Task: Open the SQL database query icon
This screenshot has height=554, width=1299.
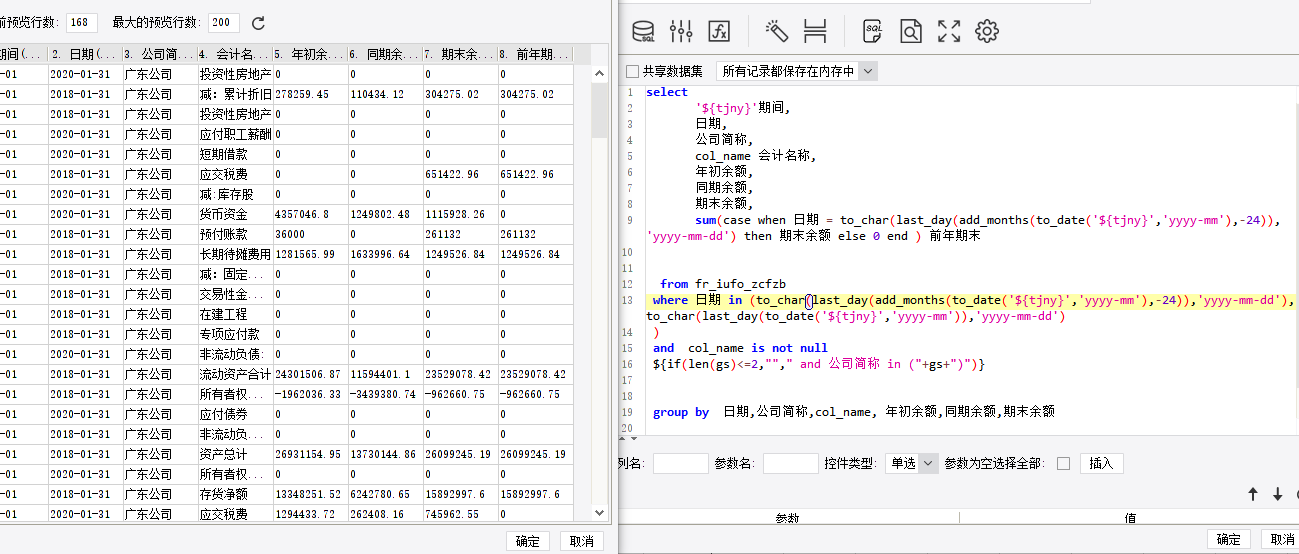Action: point(643,32)
